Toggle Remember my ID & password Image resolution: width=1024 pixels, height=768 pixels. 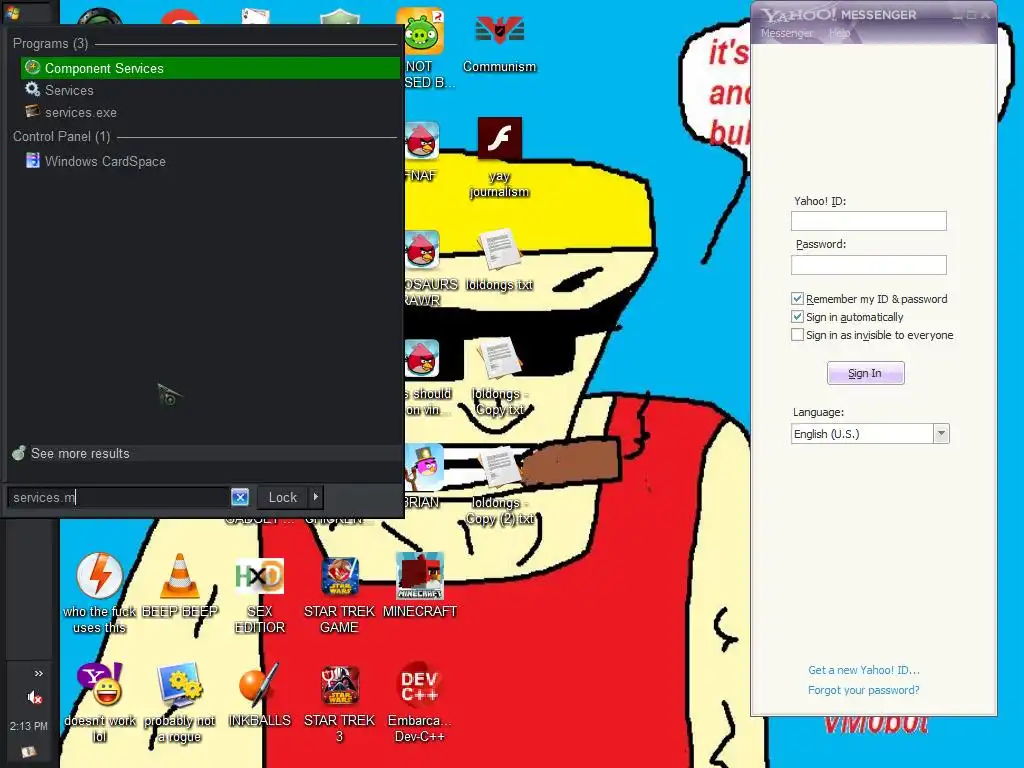797,298
